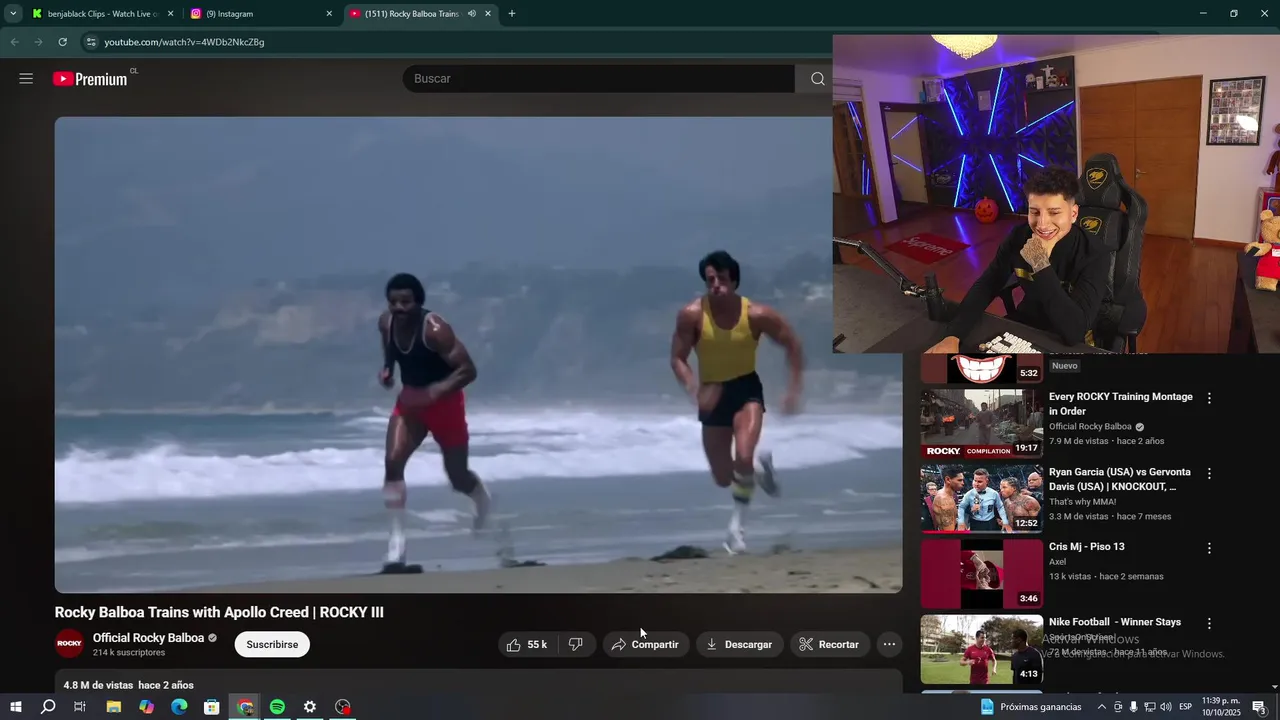Open Official Rocky Balboa channel name link
This screenshot has width=1280, height=720.
coord(148,638)
